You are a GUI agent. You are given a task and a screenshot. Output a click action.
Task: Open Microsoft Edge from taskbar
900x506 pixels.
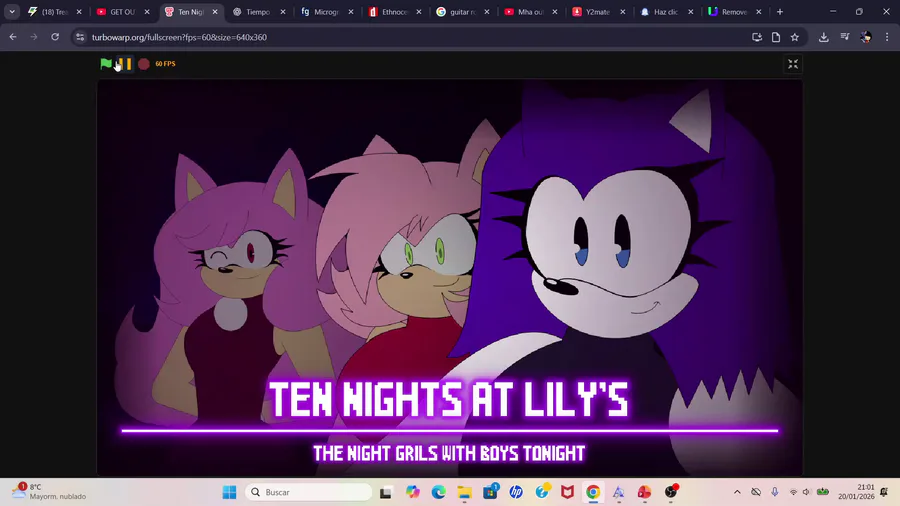439,492
